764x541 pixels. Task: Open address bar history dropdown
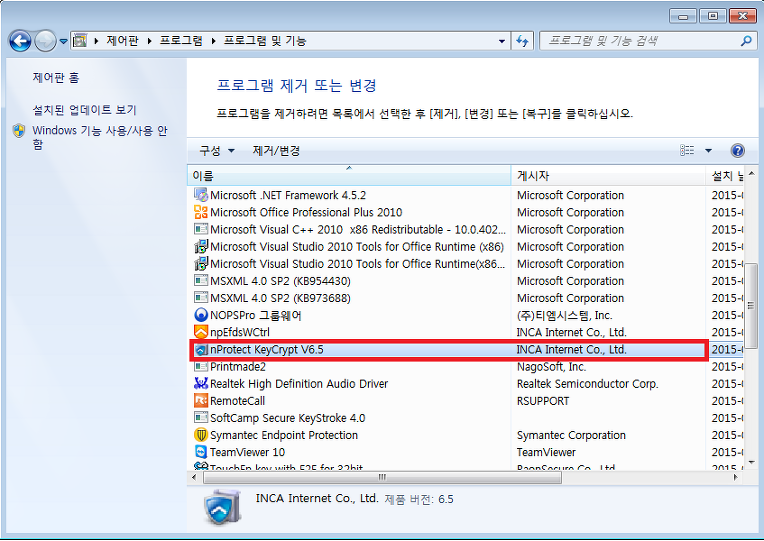502,41
